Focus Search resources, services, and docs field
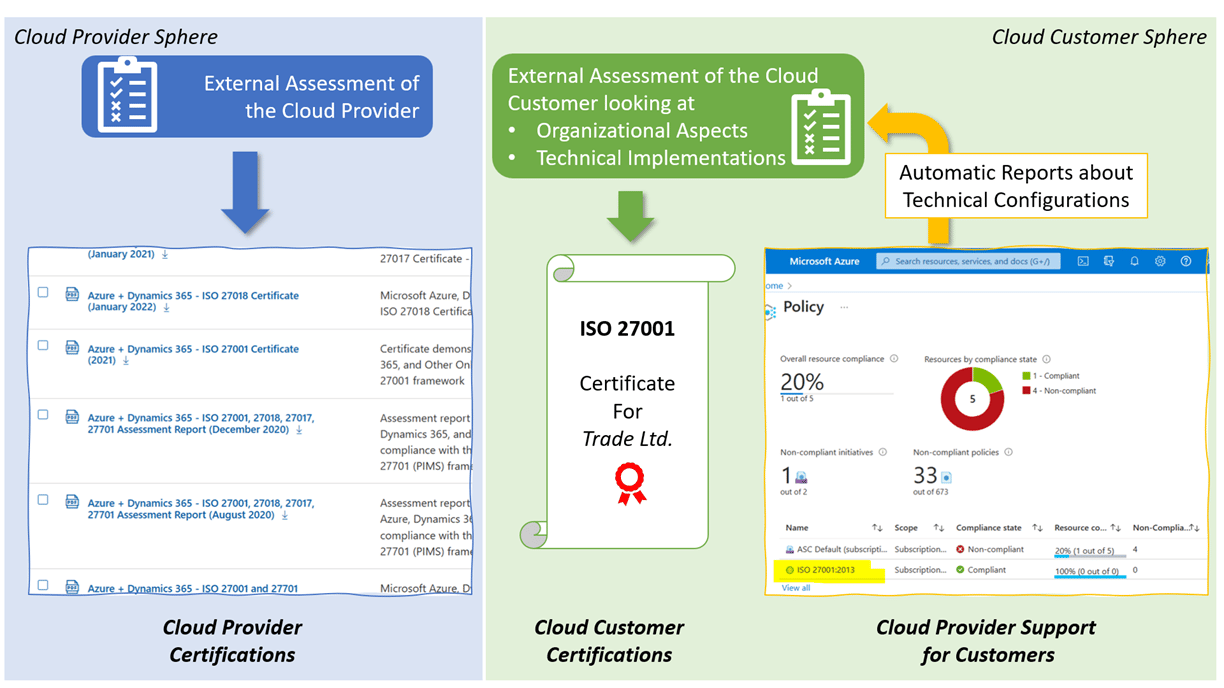1224x688 pixels. click(970, 261)
